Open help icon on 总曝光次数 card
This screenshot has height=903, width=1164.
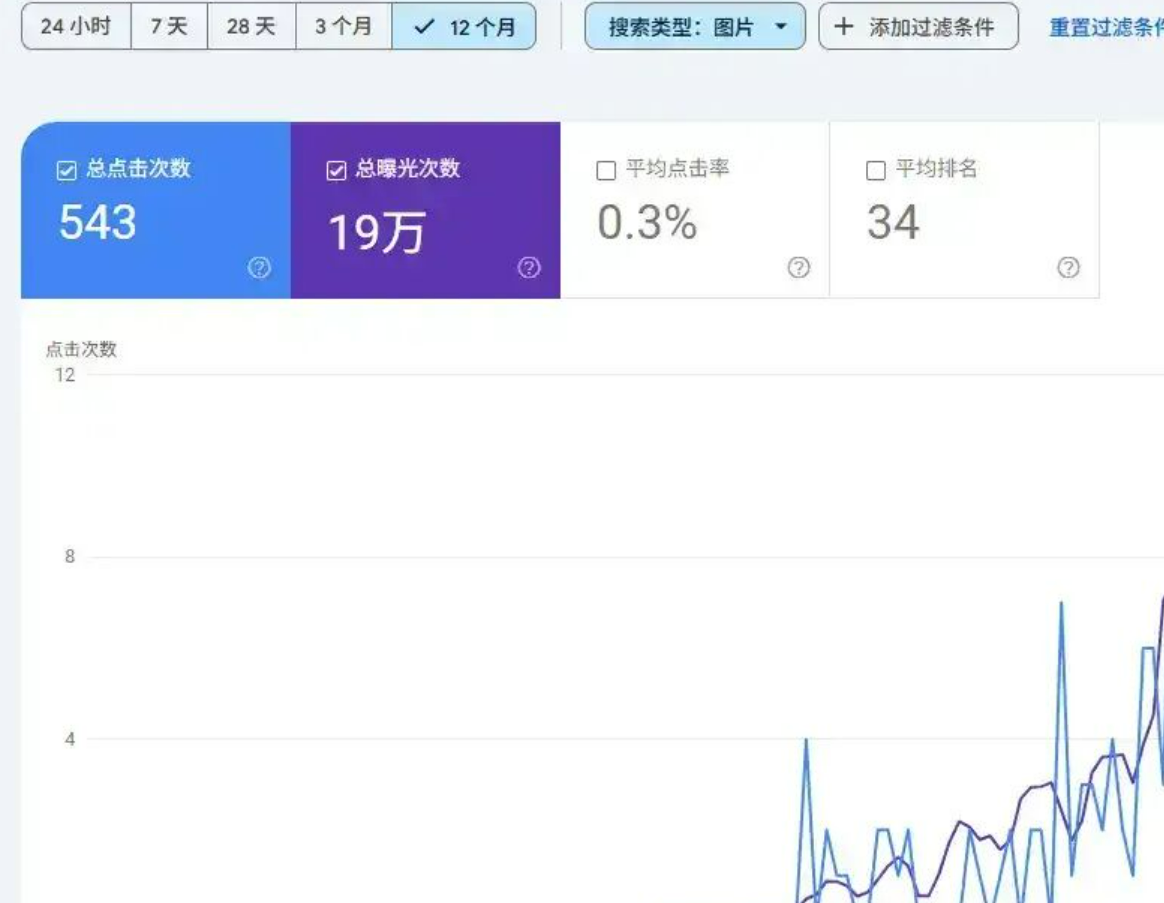(529, 267)
